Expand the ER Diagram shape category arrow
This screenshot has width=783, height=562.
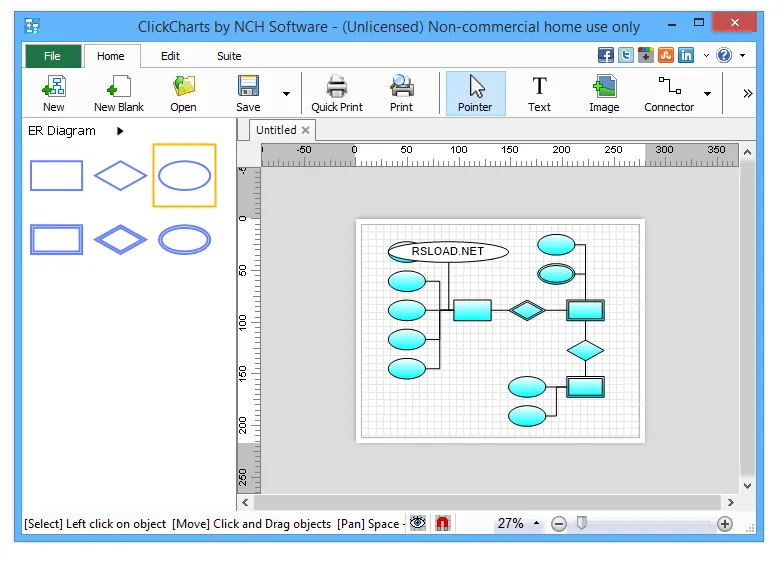point(120,131)
